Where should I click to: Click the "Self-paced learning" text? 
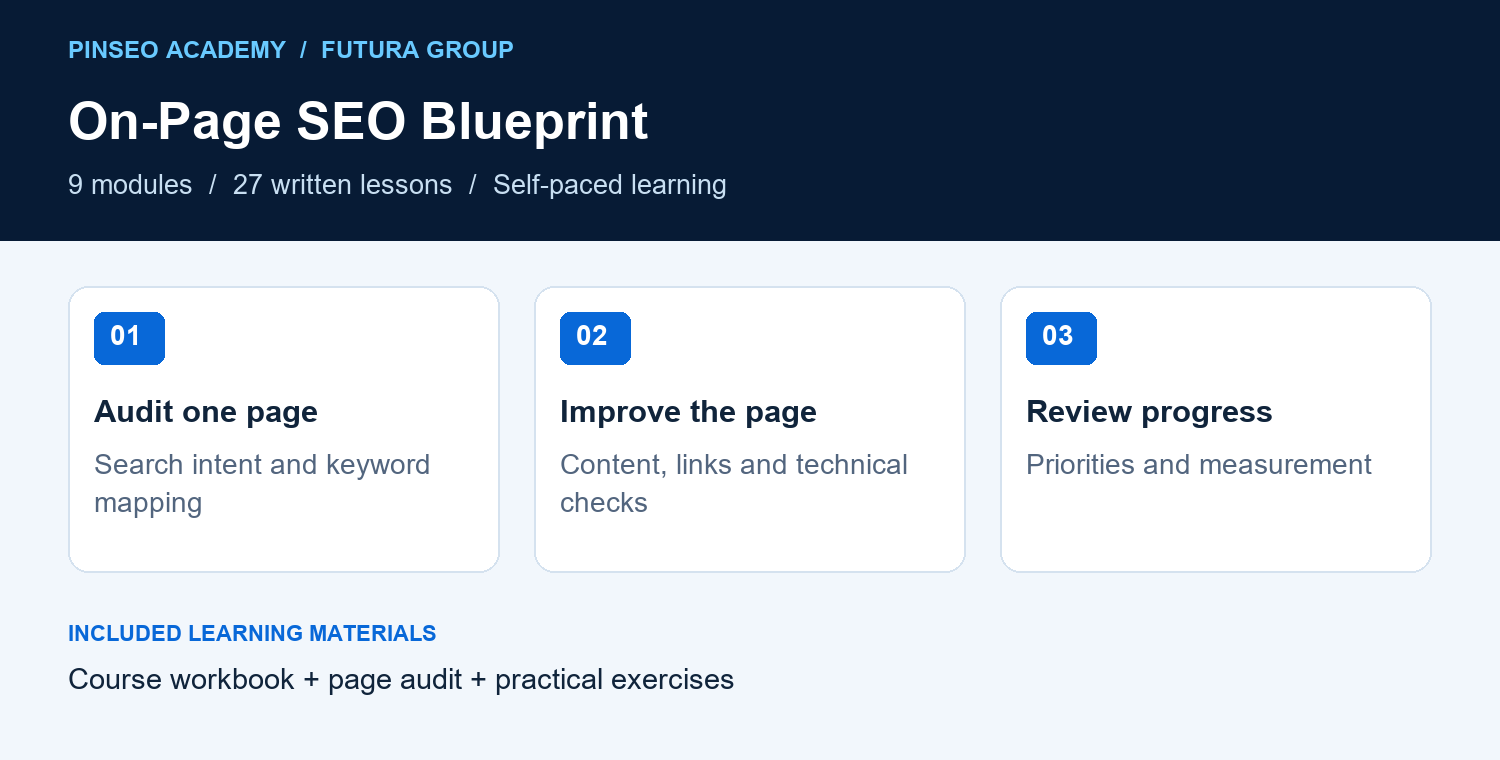(610, 185)
